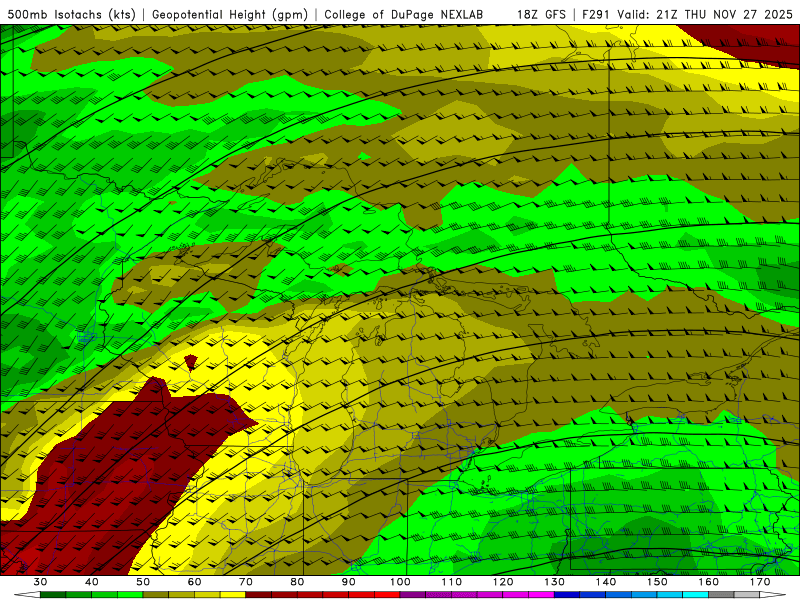Click the "Valid: 21Z THU NOV 27 2025" text
The width and height of the screenshot is (800, 600).
point(705,14)
